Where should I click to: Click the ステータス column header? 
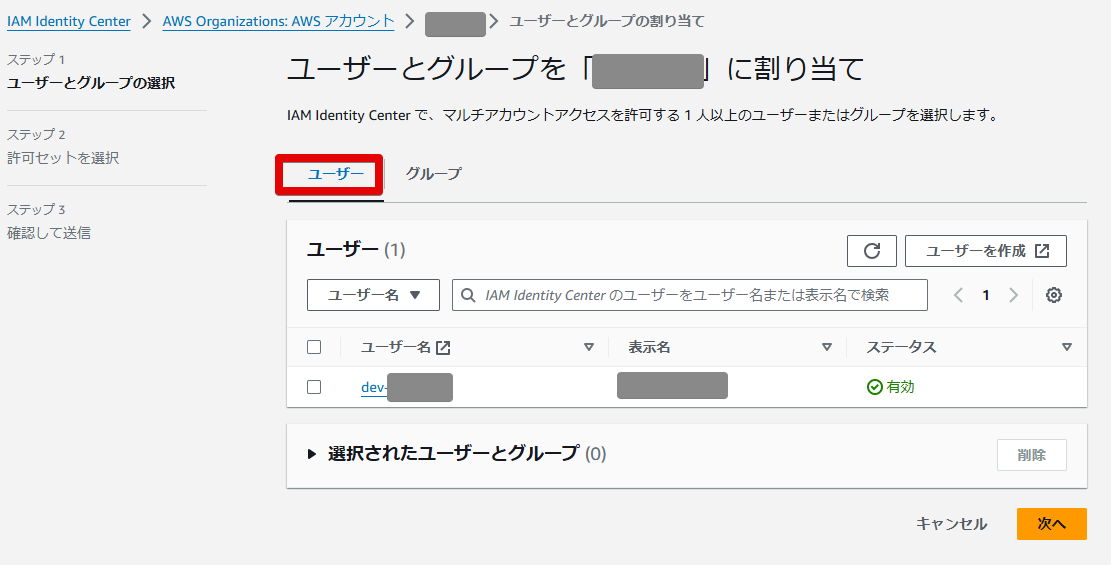point(901,347)
